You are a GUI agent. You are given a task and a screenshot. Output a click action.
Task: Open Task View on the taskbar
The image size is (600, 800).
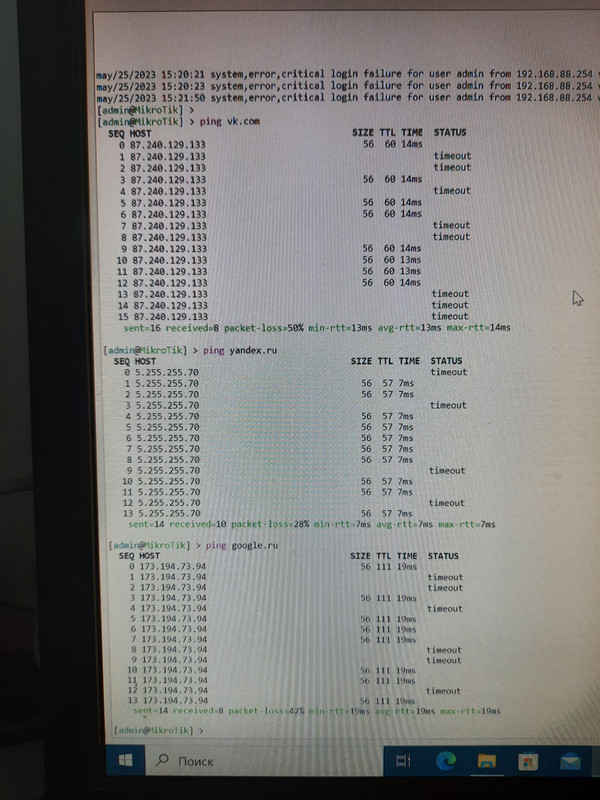pos(403,762)
